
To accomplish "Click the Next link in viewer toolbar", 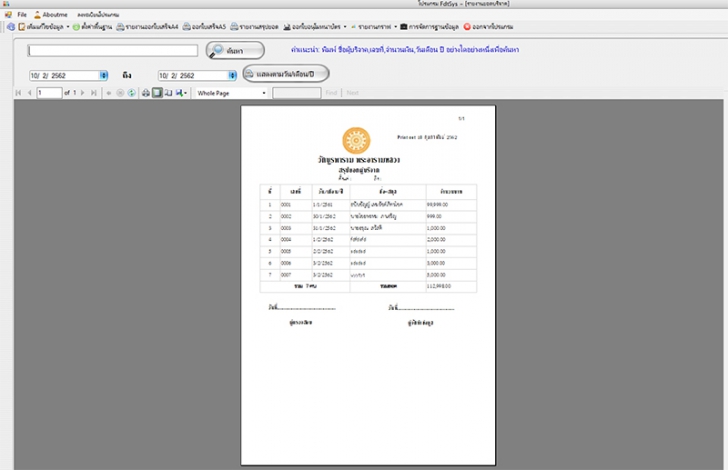I will tap(353, 93).
